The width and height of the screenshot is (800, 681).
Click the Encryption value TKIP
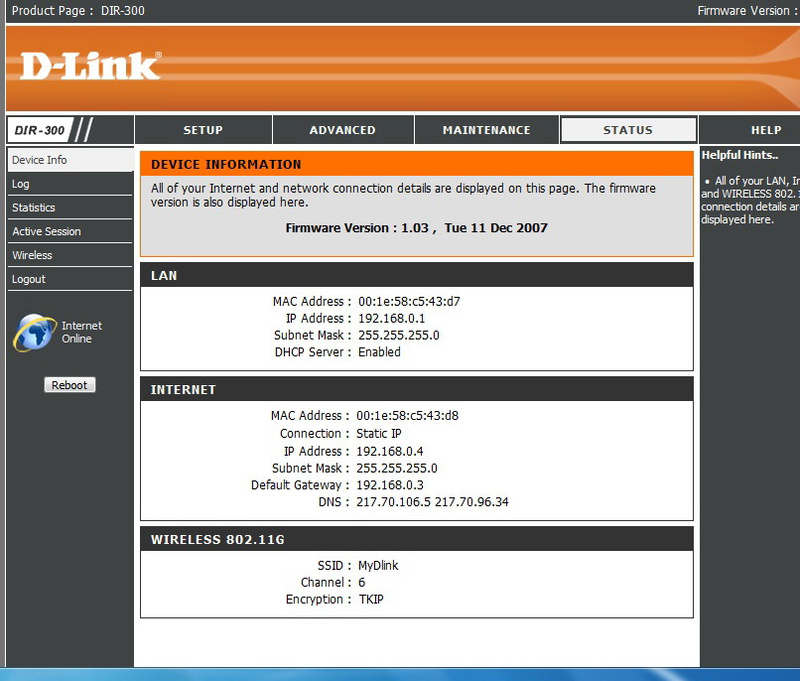(371, 599)
